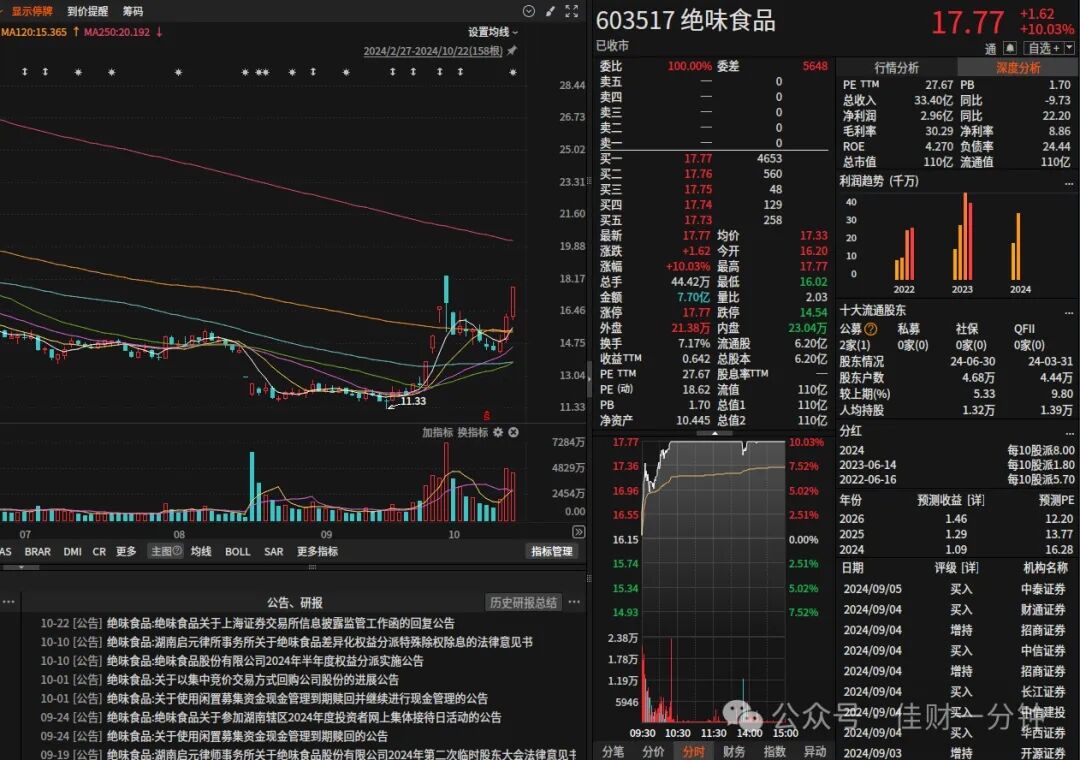Collapse the order book using top triangle handle
Image resolution: width=1080 pixels, height=760 pixels.
coord(714,433)
